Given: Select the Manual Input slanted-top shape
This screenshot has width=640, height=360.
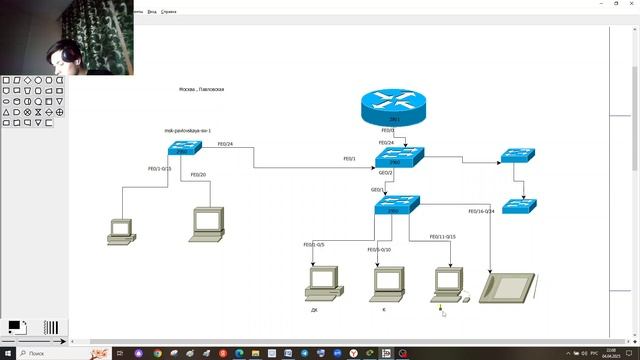Looking at the screenshot, I should [49, 91].
